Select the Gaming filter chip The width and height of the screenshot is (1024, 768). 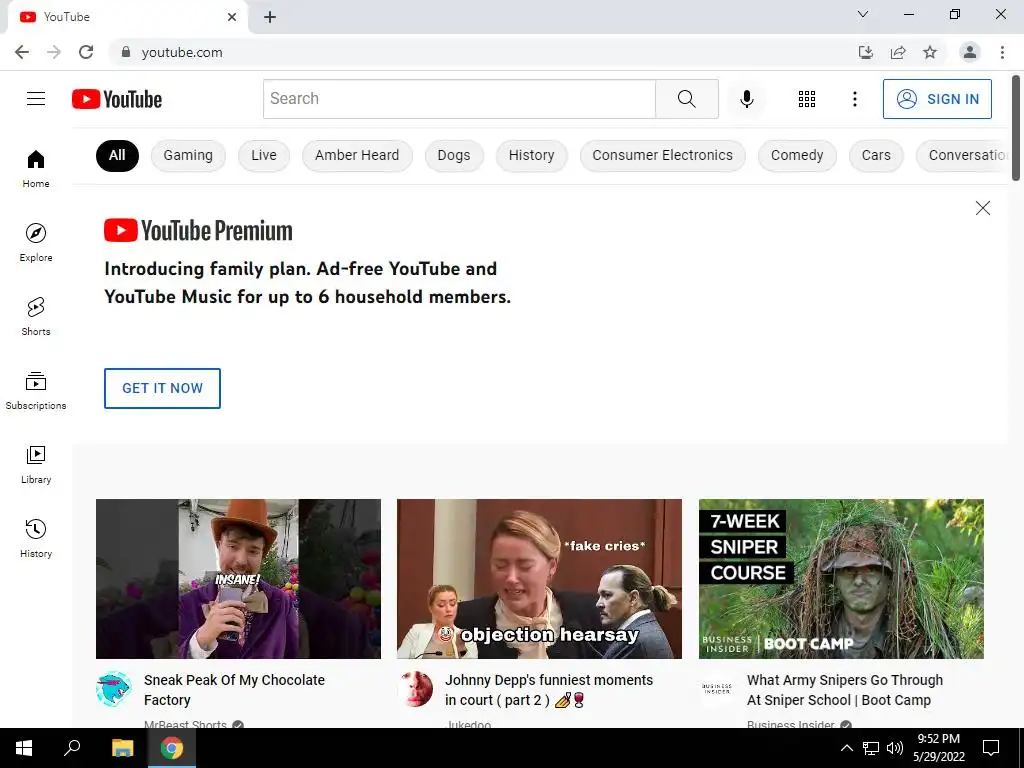188,155
